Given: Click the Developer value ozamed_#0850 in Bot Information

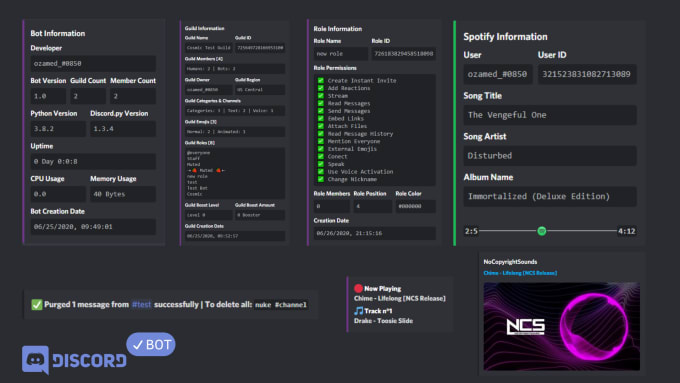Looking at the screenshot, I should 93,63.
